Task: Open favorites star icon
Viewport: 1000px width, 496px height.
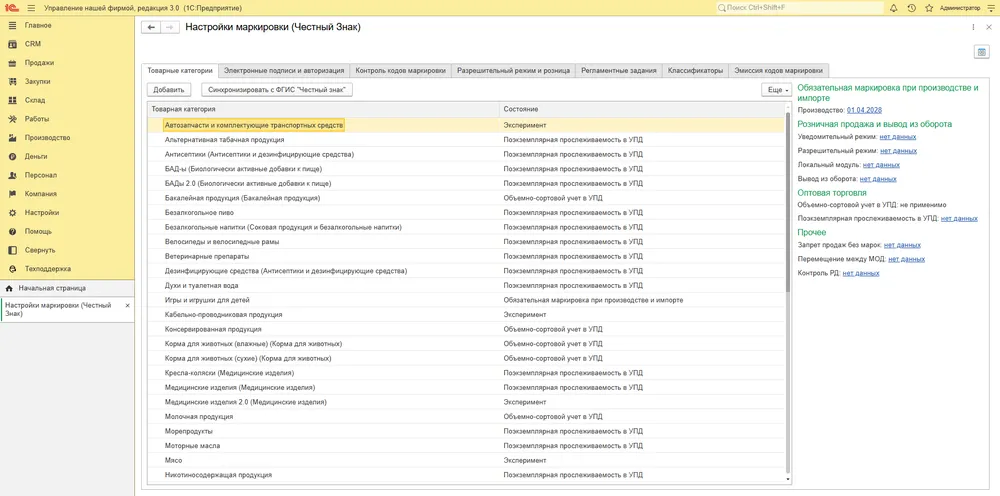Action: [x=929, y=8]
